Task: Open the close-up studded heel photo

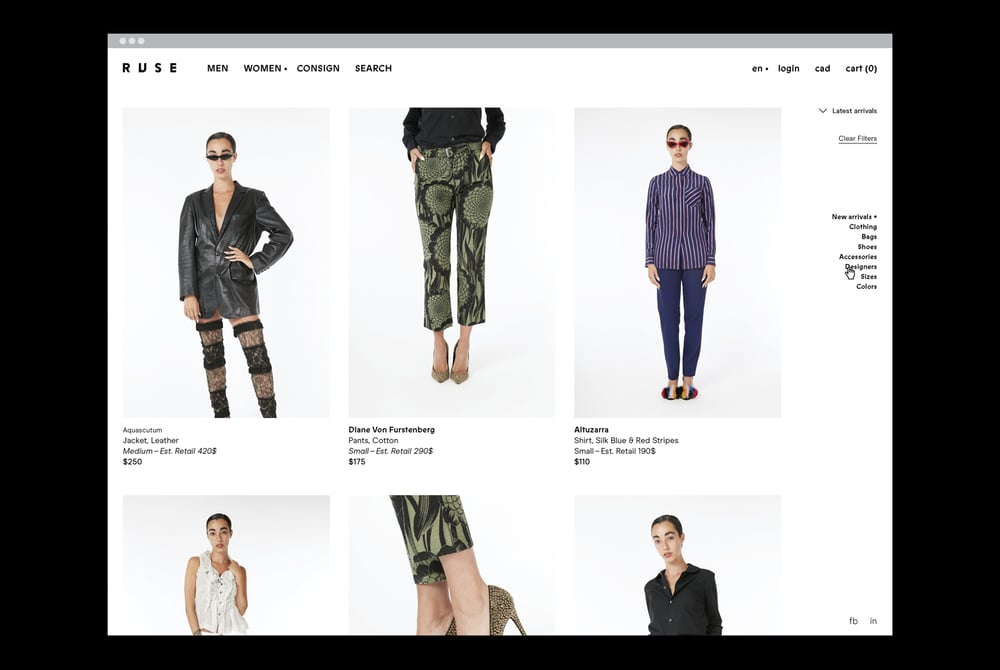Action: (x=452, y=565)
